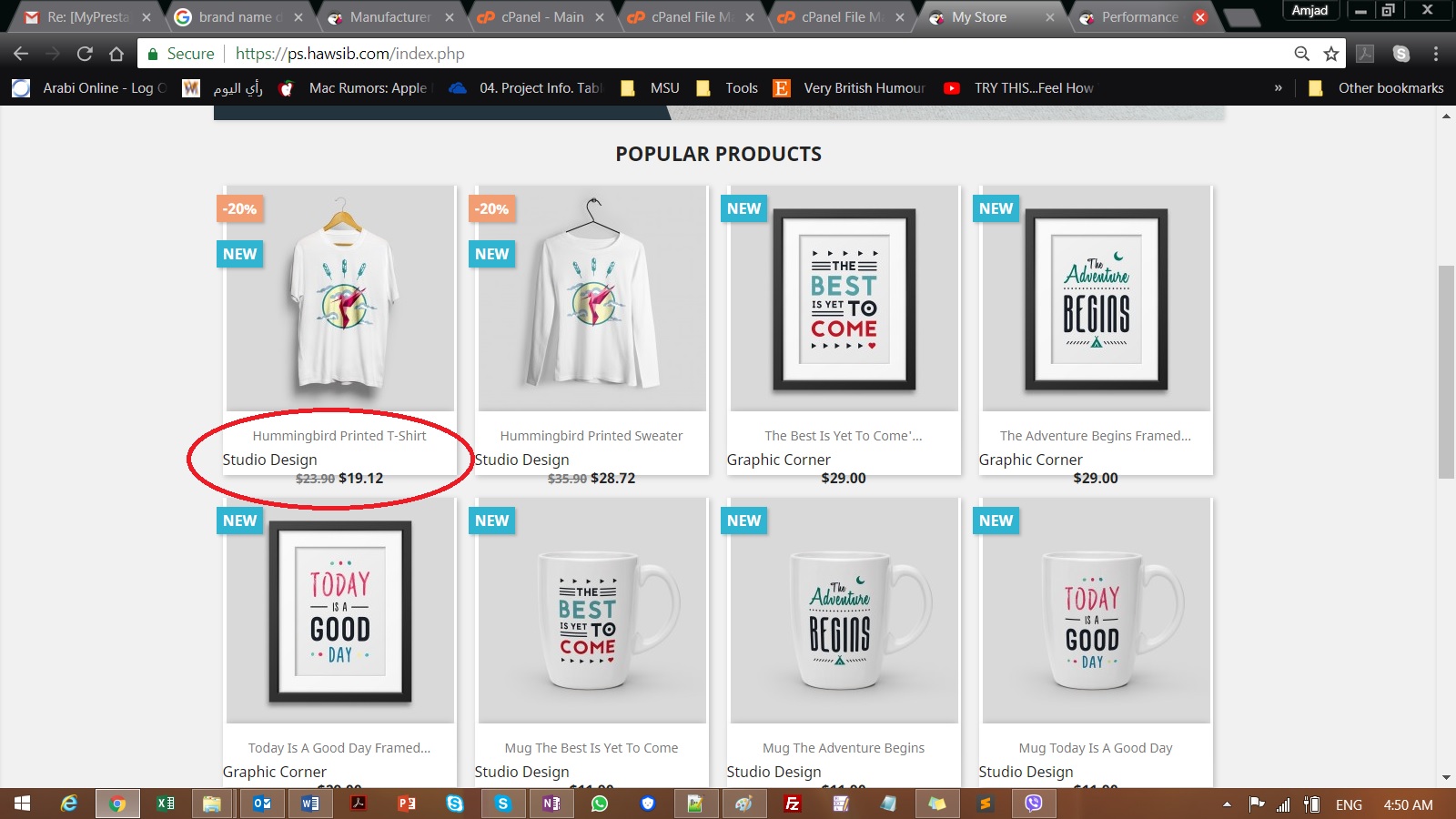Open WhatsApp from the taskbar

(x=600, y=804)
